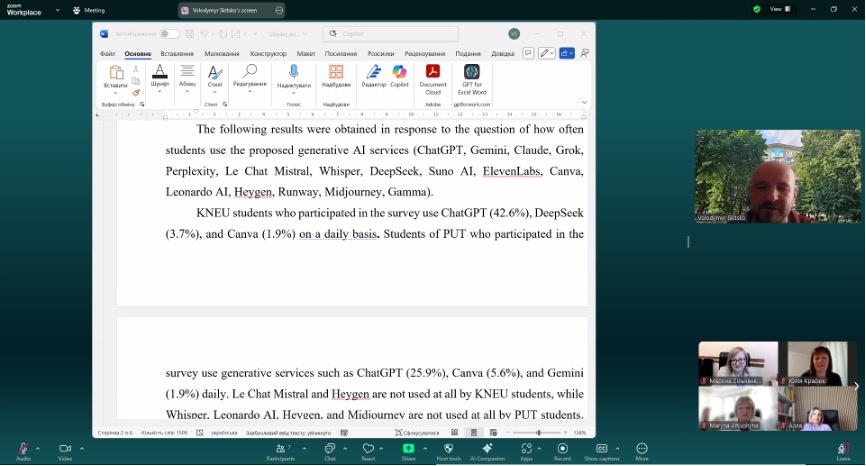866x466 pixels.
Task: Expand the Editing (Редагування) dropdown
Action: (x=250, y=91)
